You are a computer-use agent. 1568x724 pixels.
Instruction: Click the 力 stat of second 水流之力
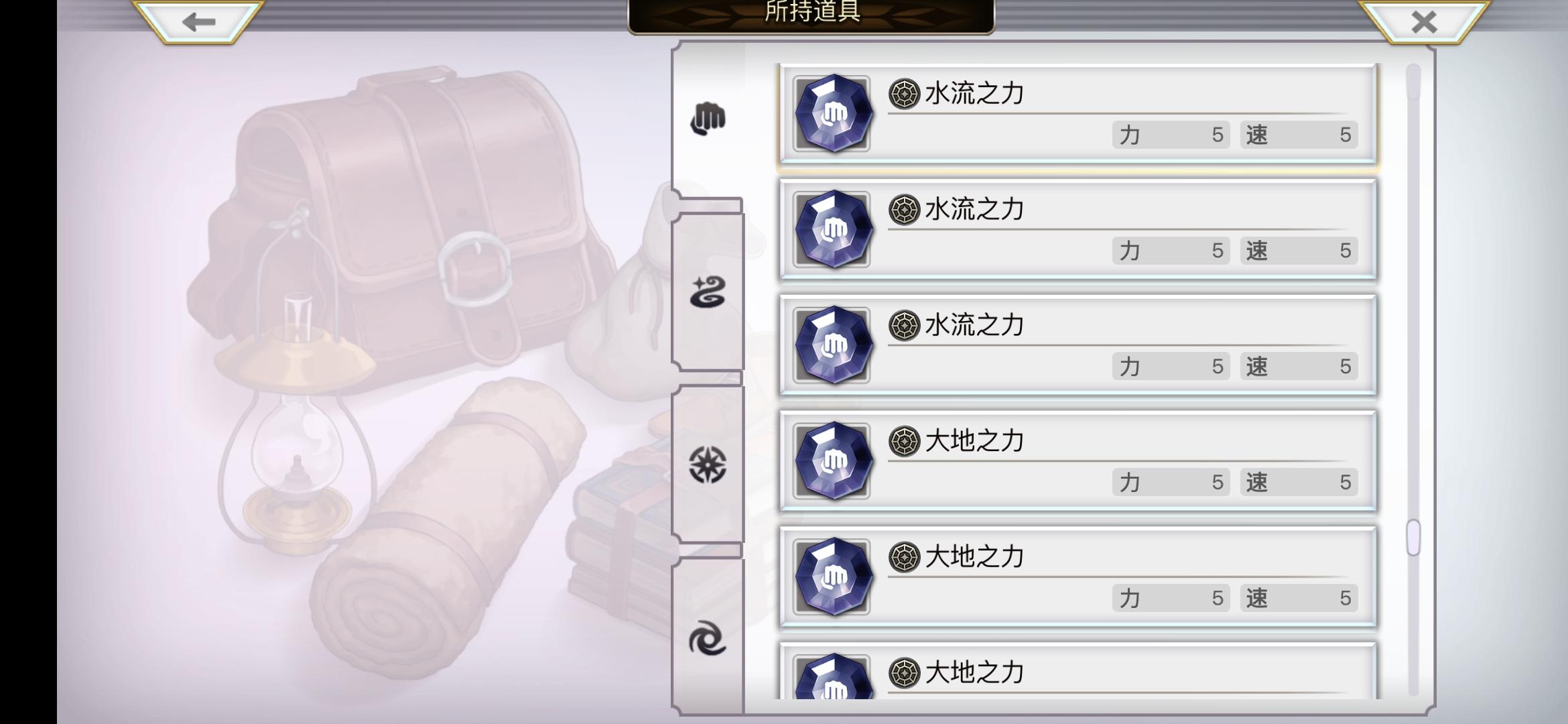point(1171,251)
